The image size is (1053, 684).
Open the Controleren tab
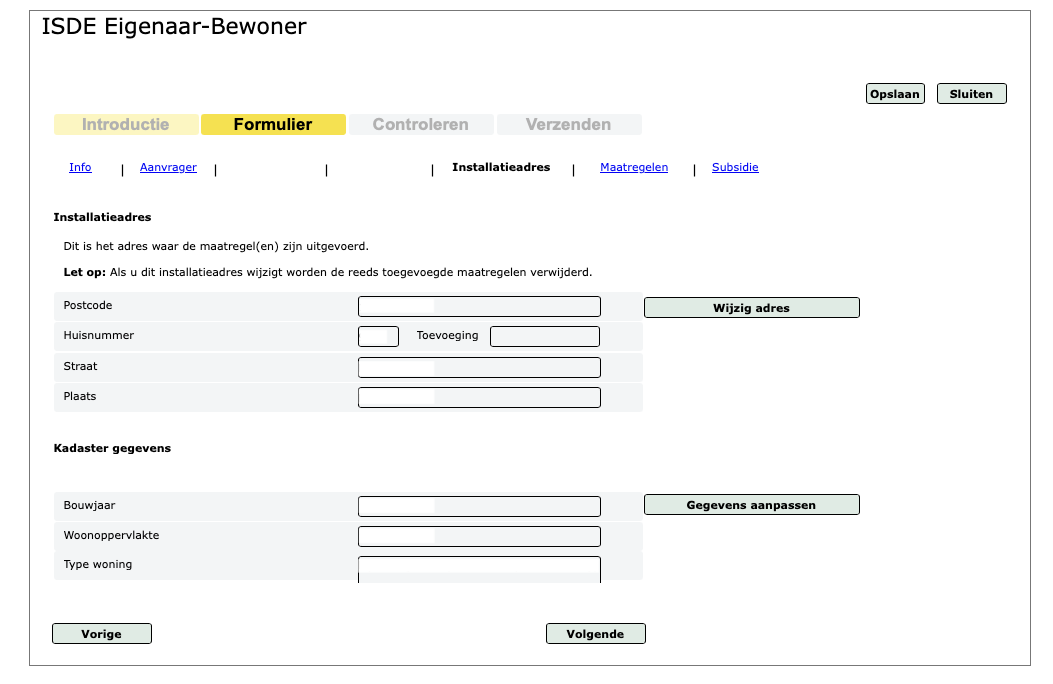(x=420, y=125)
